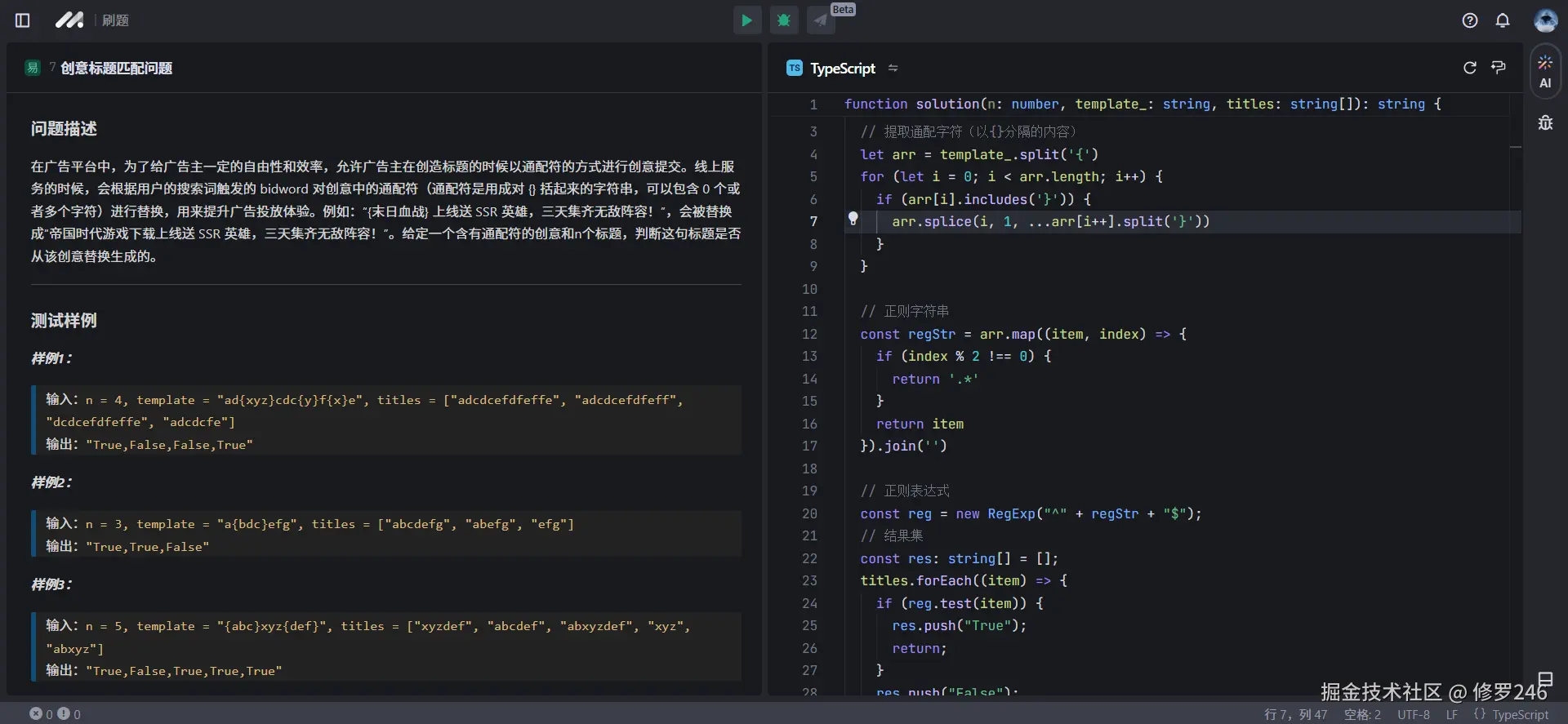Image resolution: width=1568 pixels, height=724 pixels.
Task: Open the bug panel in the right sidebar
Action: pos(1545,123)
